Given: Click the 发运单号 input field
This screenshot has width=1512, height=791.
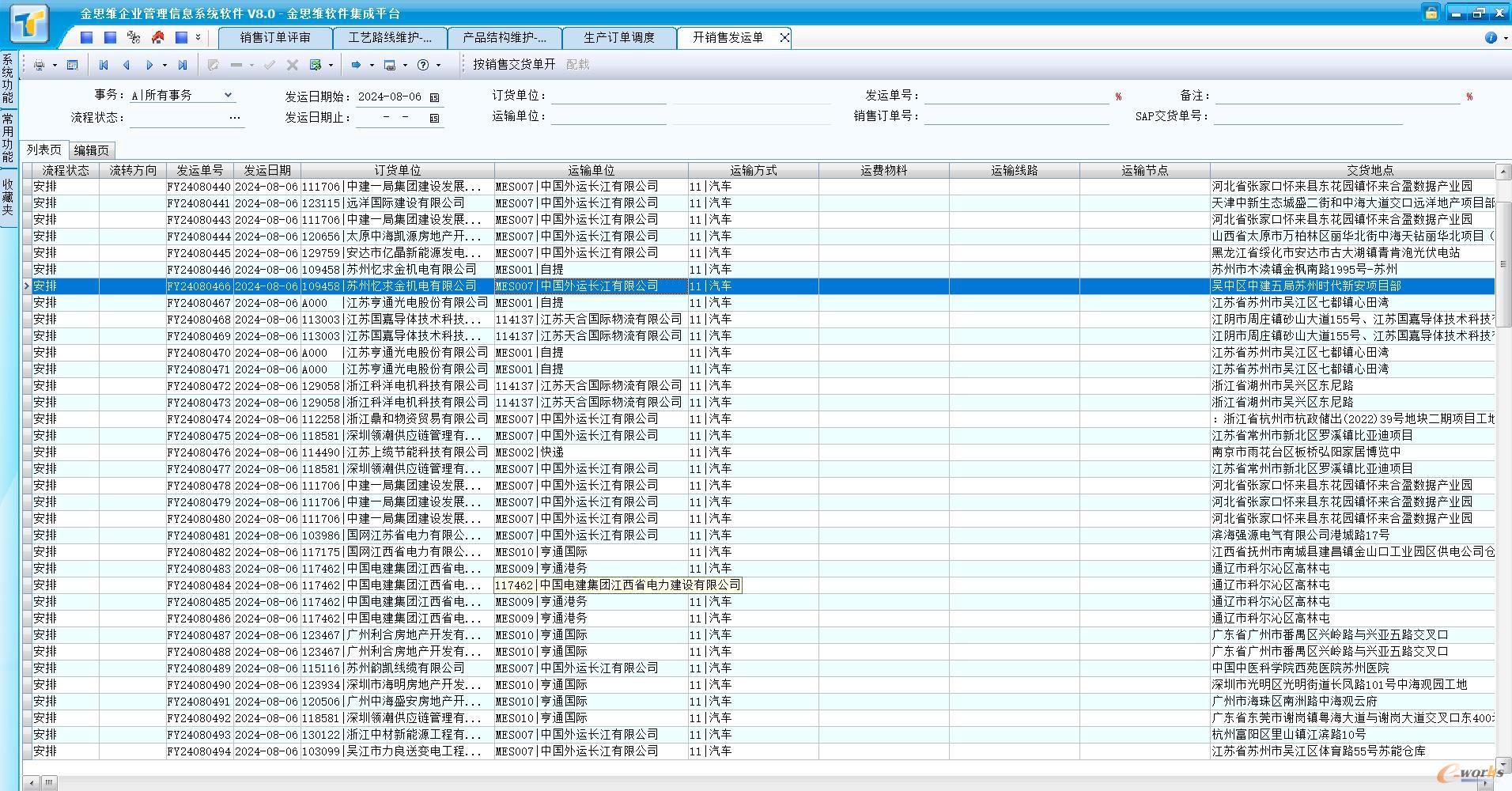Looking at the screenshot, I should pyautogui.click(x=1016, y=96).
